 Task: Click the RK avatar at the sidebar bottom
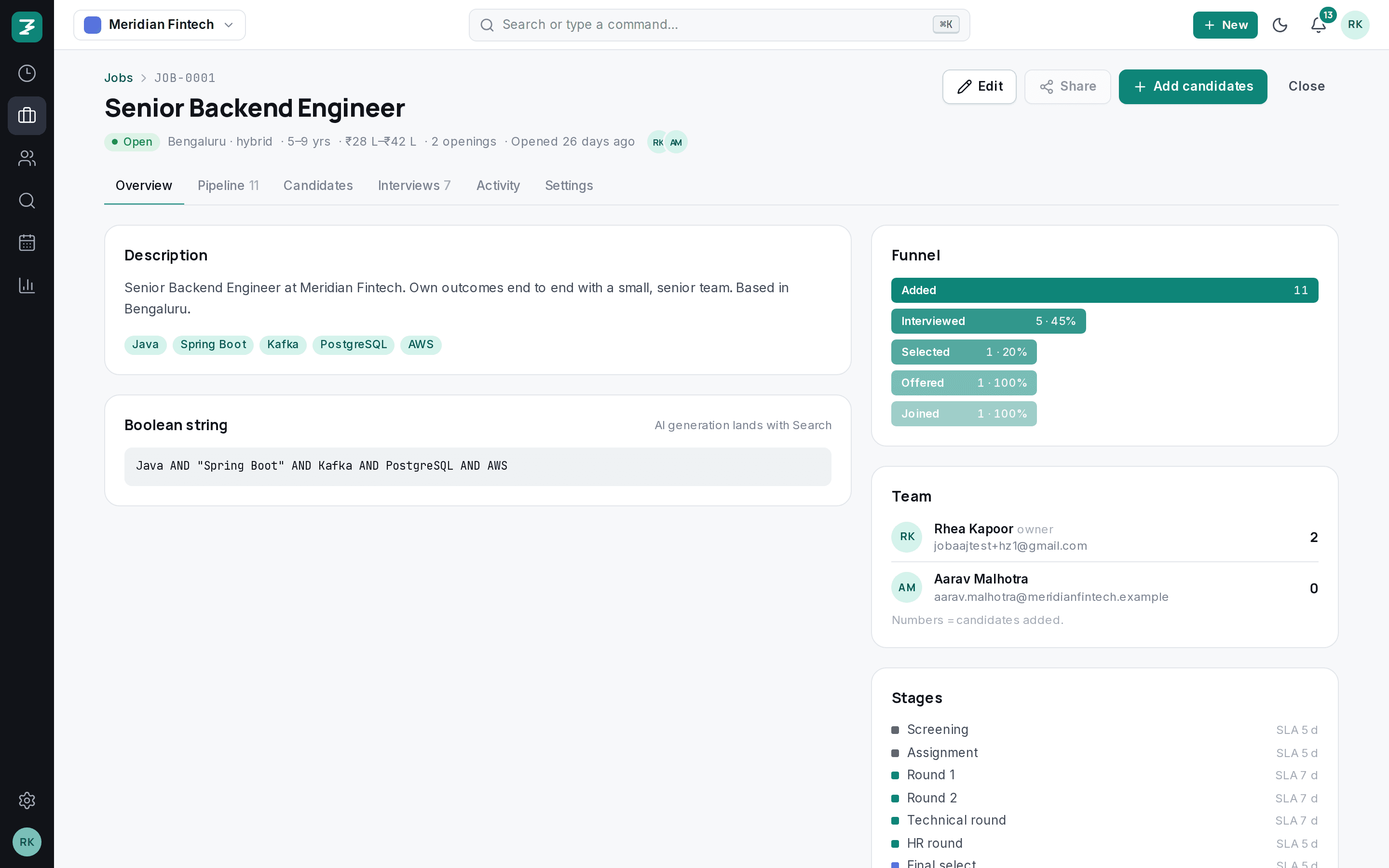(x=27, y=842)
